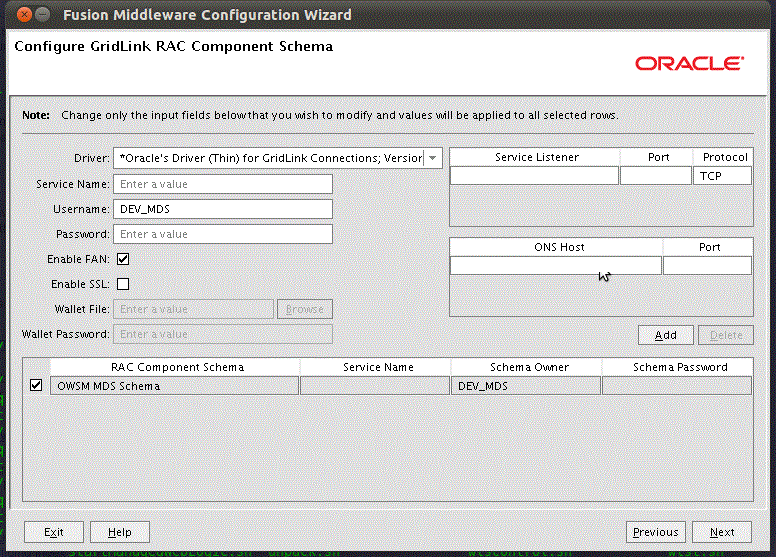This screenshot has width=776, height=557.
Task: Click the Password input field
Action: pyautogui.click(x=223, y=234)
